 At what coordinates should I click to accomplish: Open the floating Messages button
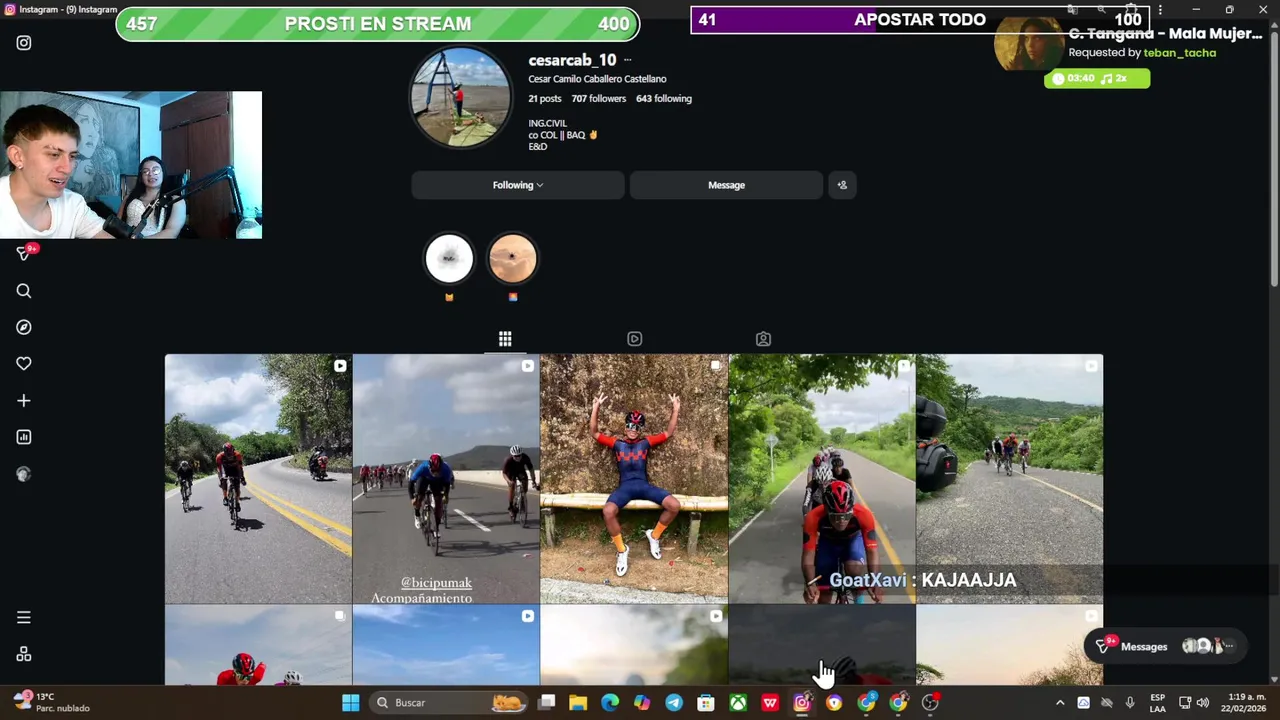coord(1165,646)
